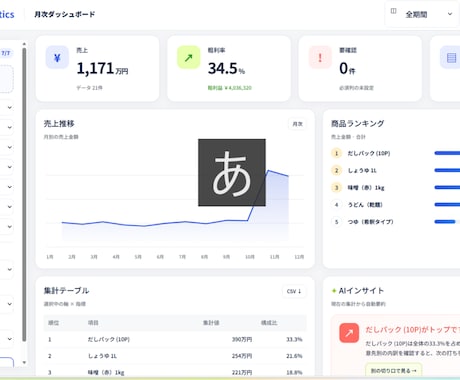Toggle the 月次 granularity button in 売上推移
The image size is (460, 380).
pos(297,124)
